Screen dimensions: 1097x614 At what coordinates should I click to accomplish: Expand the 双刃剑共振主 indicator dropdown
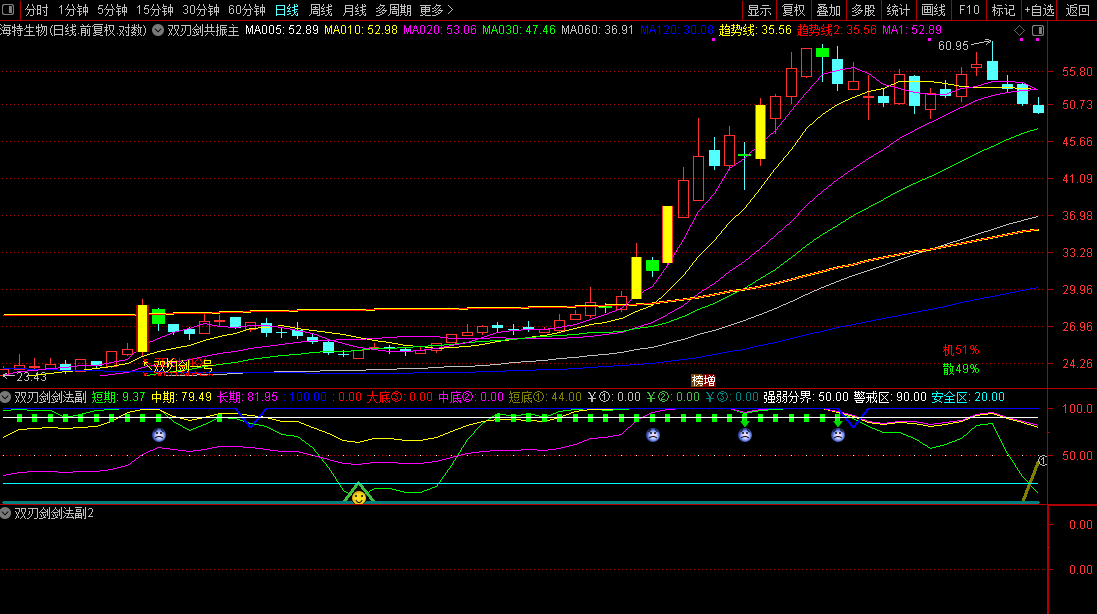[x=158, y=30]
